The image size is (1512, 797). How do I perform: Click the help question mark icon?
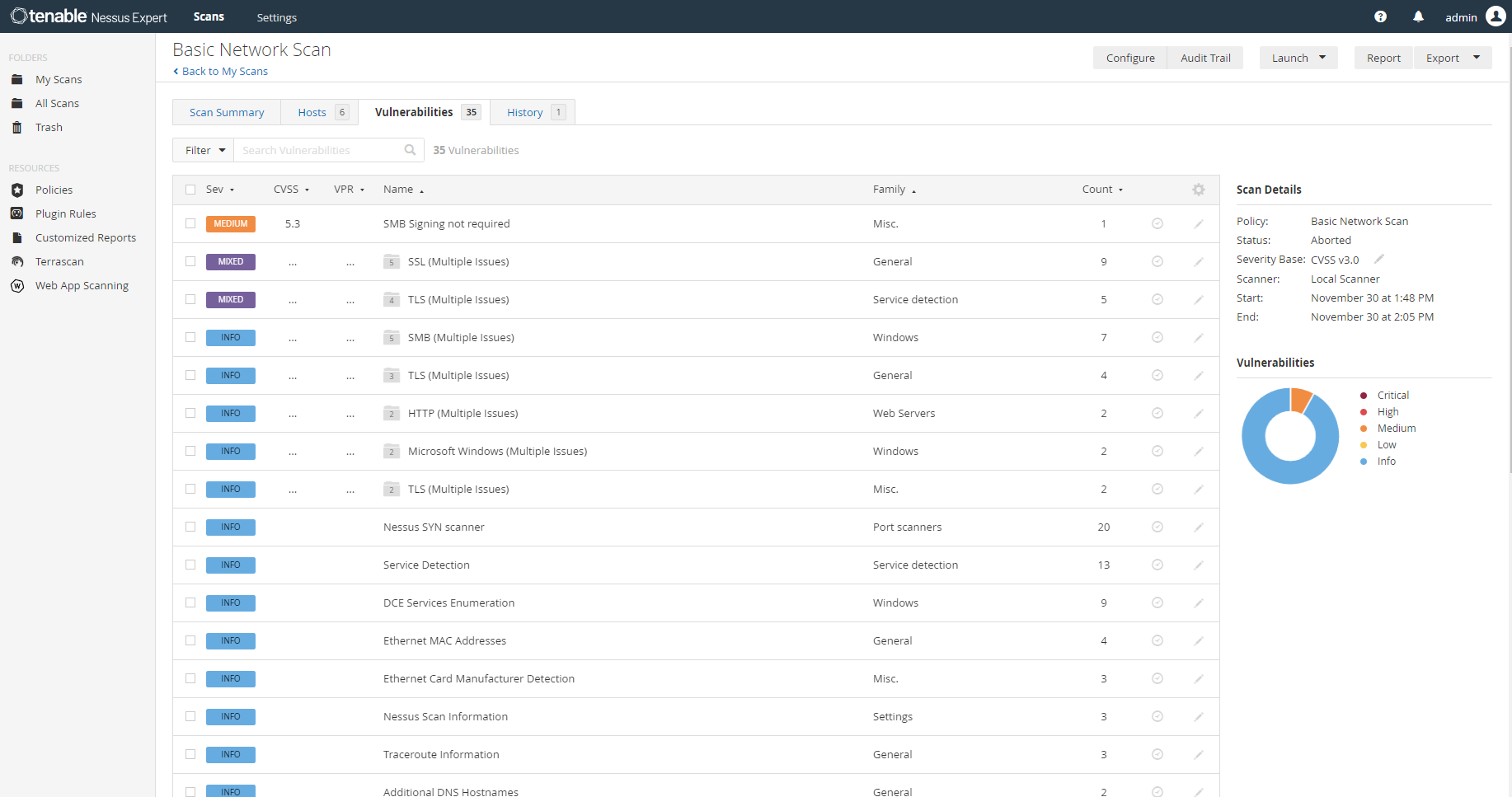click(x=1380, y=16)
